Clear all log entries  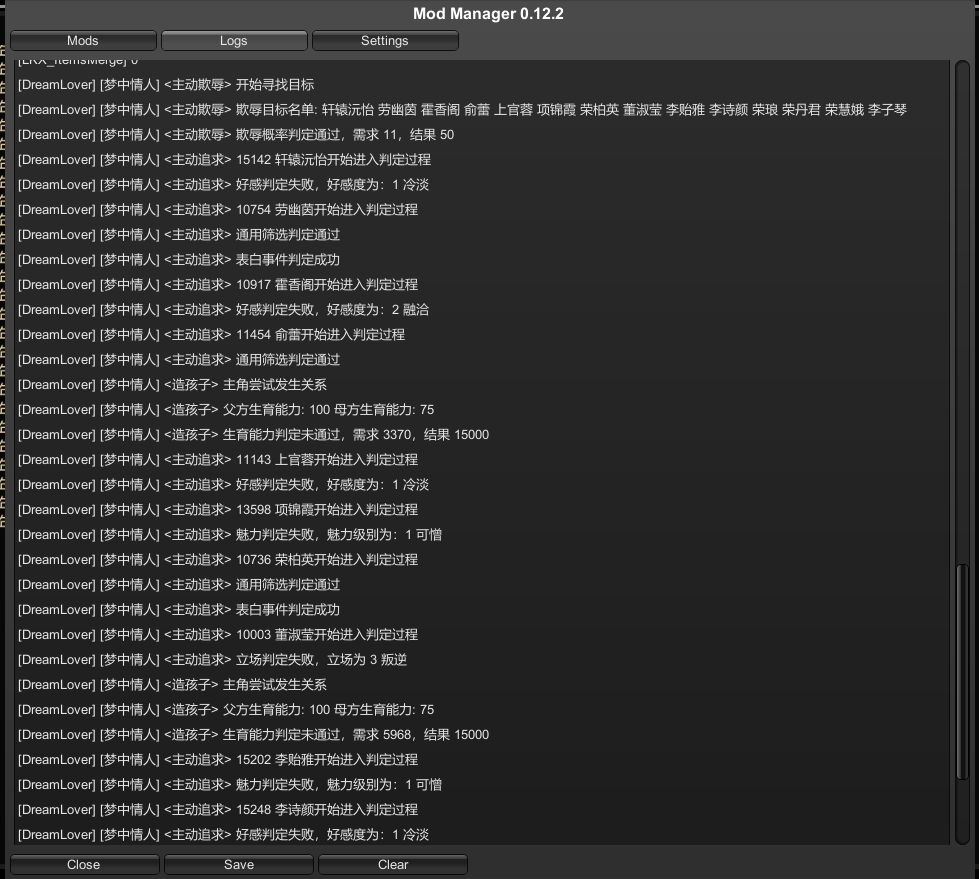point(392,864)
